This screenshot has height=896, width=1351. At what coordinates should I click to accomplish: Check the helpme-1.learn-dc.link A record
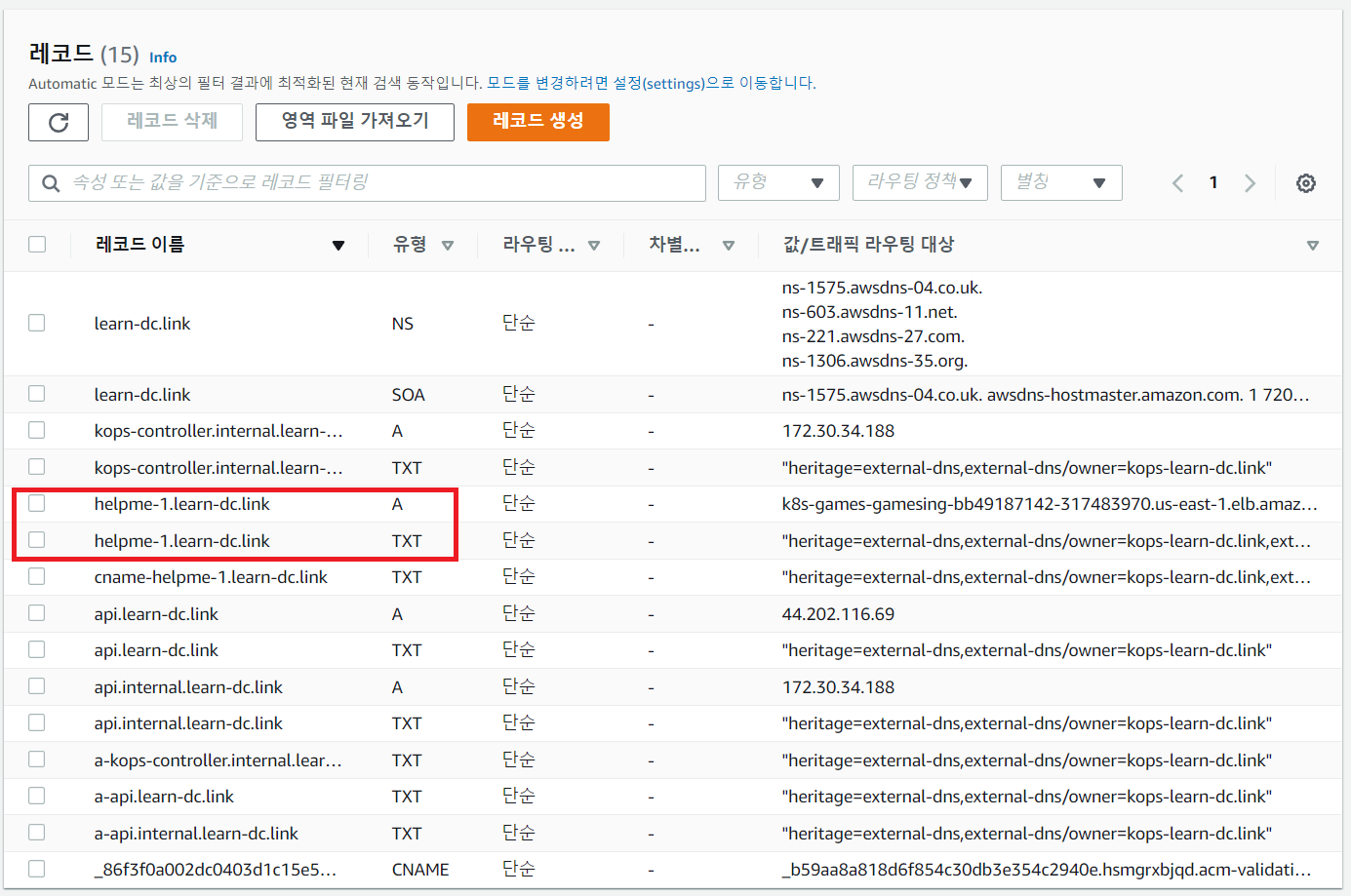(x=37, y=504)
